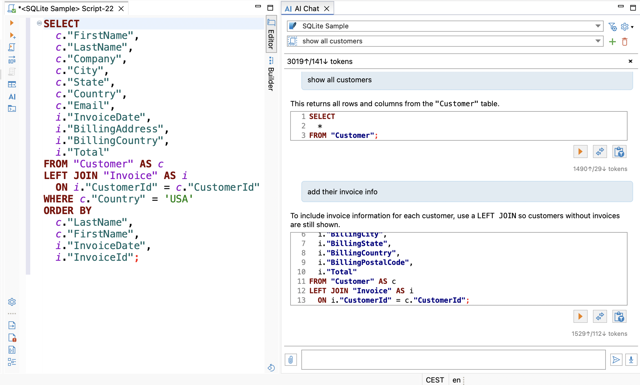The height and width of the screenshot is (385, 640).
Task: Start voice input with microphone icon
Action: (x=631, y=360)
